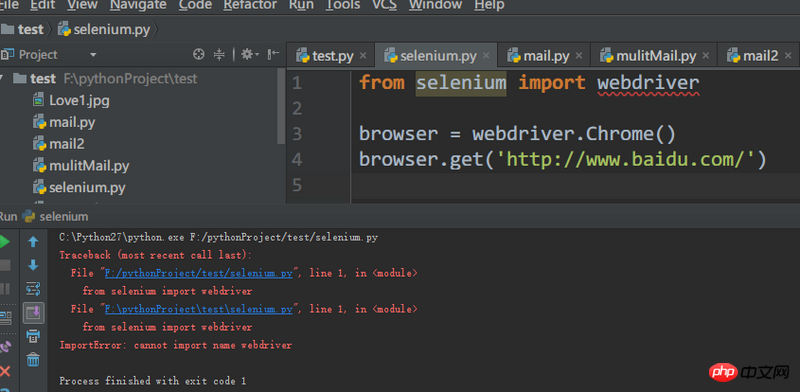Click the Up stack trace arrow
Viewport: 800px width, 392px height.
(x=33, y=242)
